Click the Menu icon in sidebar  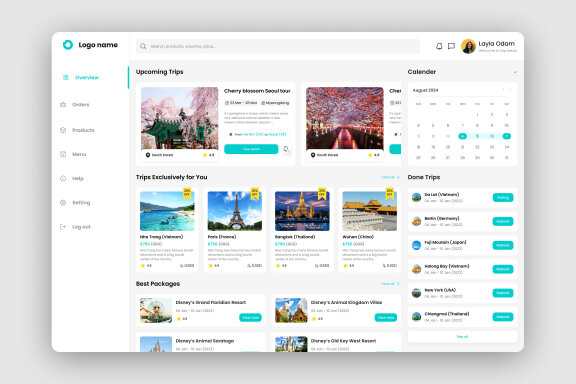coord(63,154)
